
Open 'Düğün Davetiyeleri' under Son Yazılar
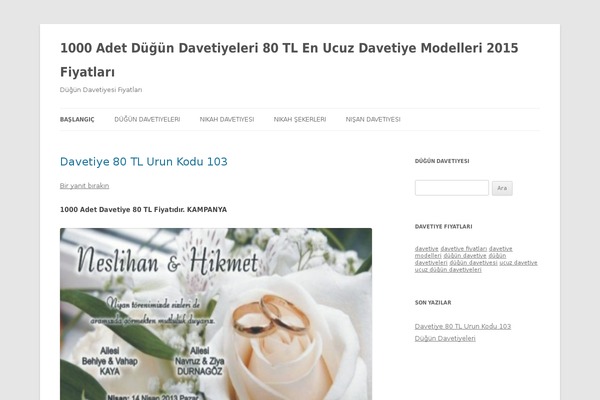point(445,338)
